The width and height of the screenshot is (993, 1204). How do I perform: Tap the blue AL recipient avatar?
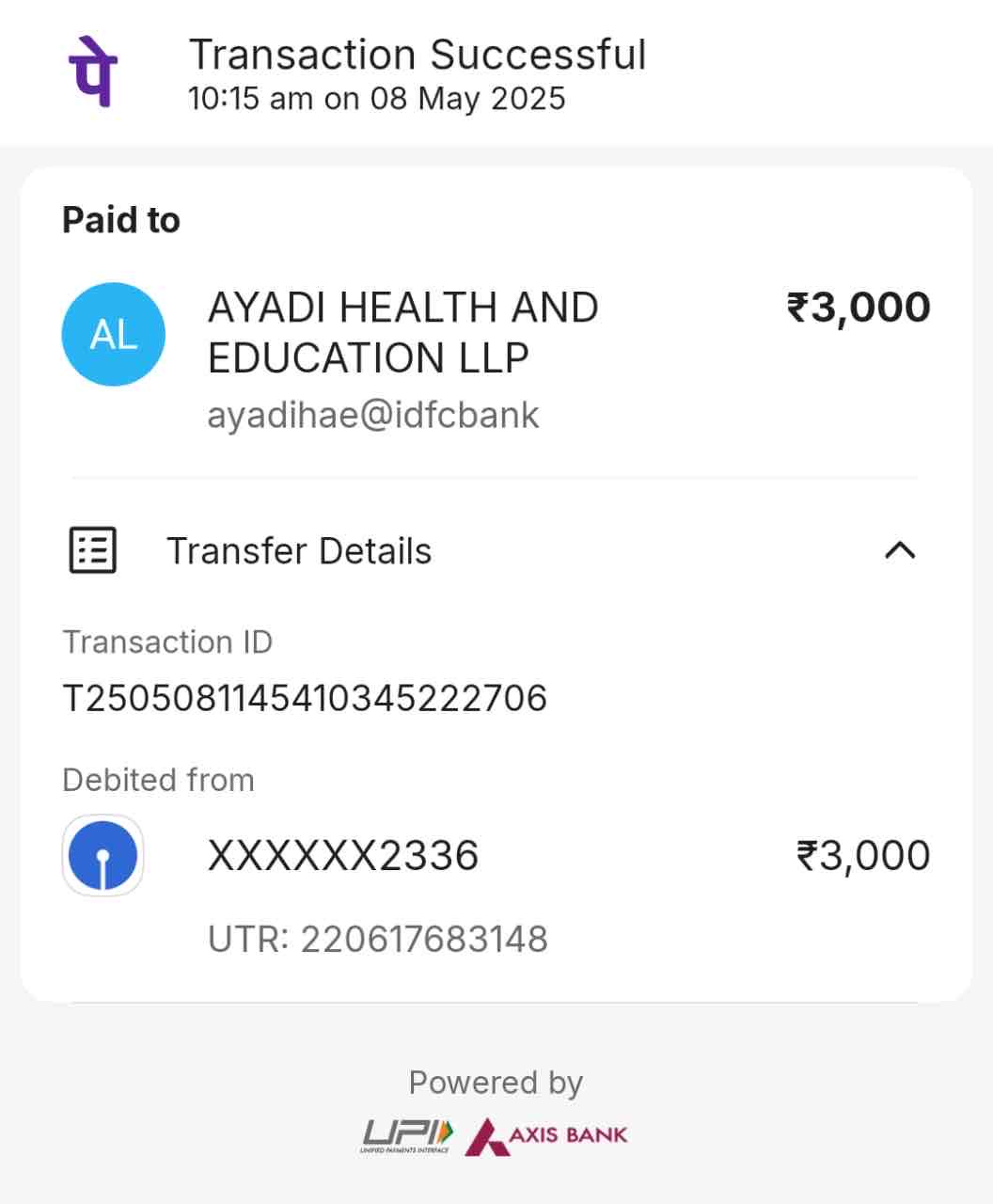click(x=113, y=335)
